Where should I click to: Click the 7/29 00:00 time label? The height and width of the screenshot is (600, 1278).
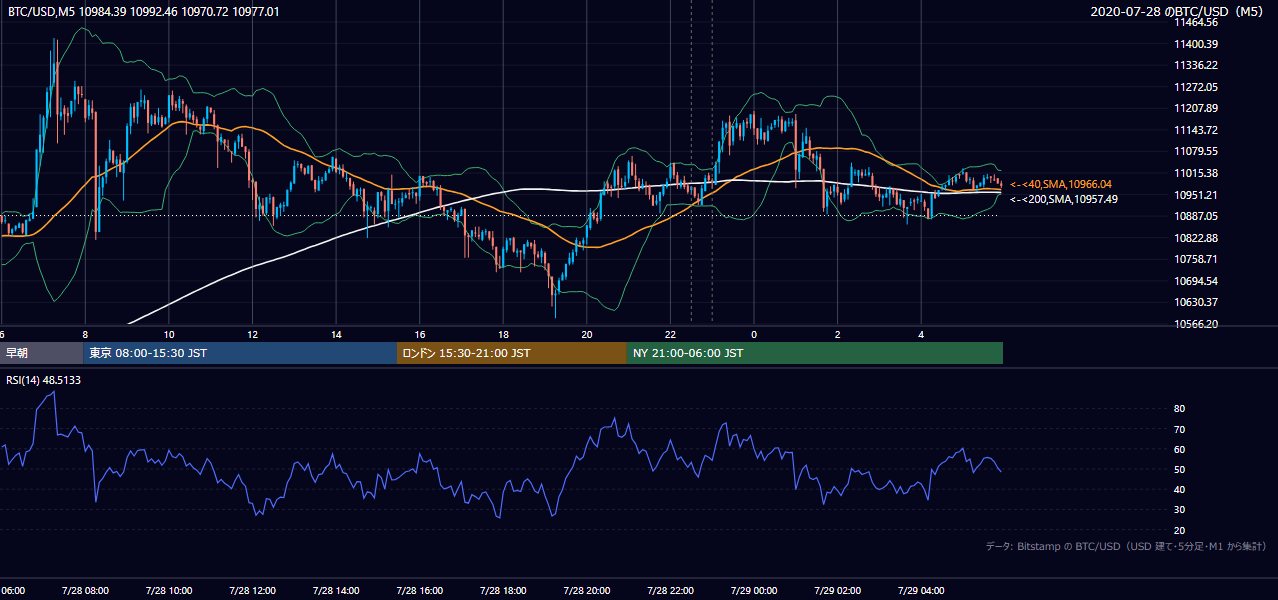[753, 591]
